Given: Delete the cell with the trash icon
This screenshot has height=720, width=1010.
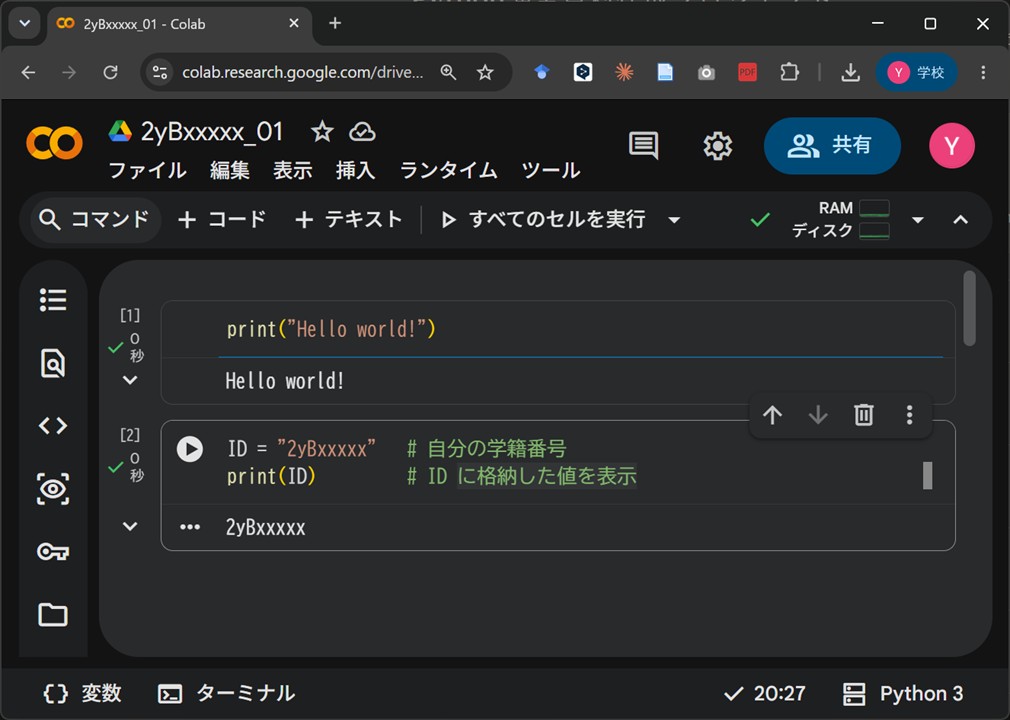Looking at the screenshot, I should coord(864,415).
